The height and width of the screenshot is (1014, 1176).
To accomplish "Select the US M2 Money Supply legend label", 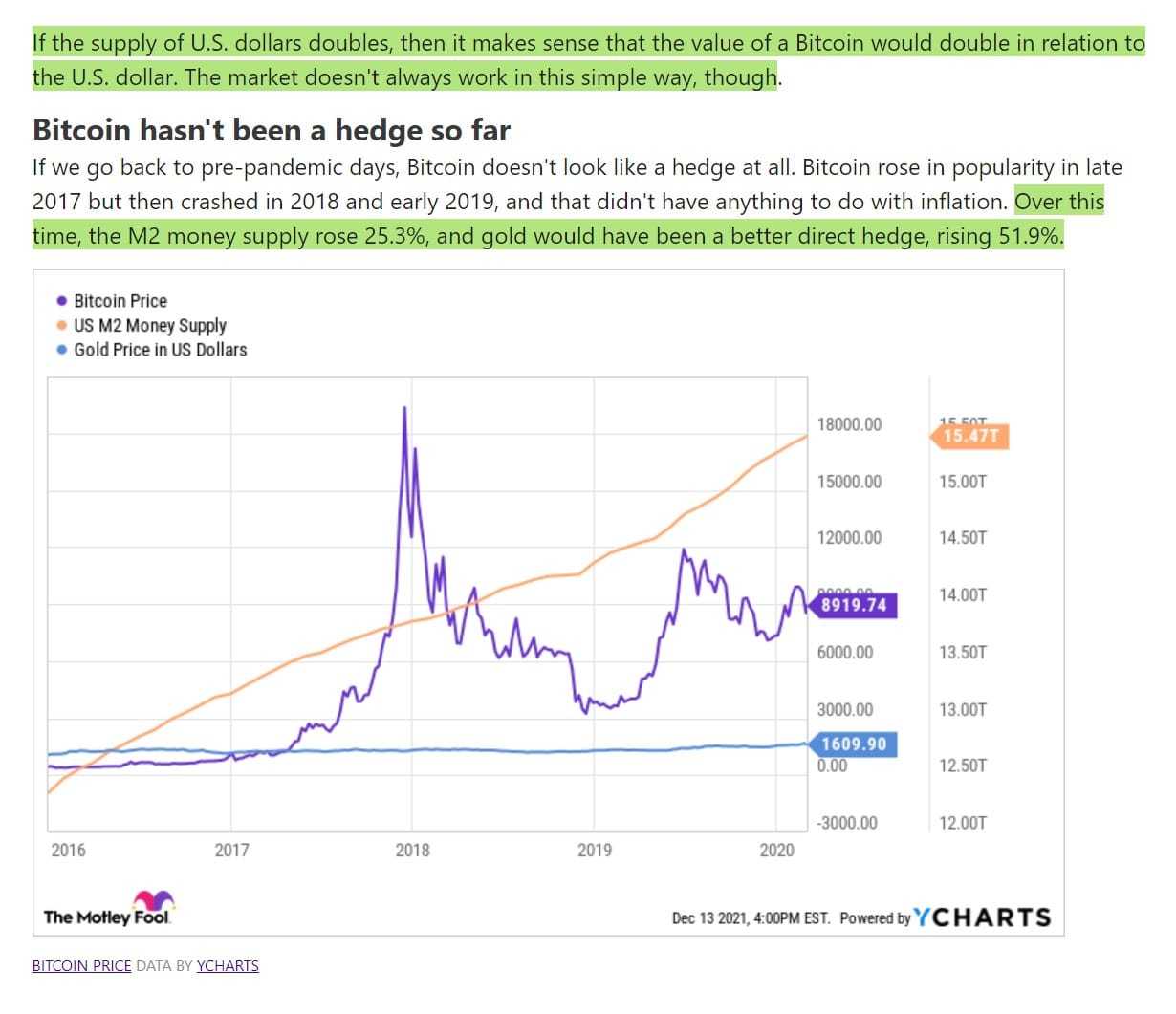I will pyautogui.click(x=150, y=326).
